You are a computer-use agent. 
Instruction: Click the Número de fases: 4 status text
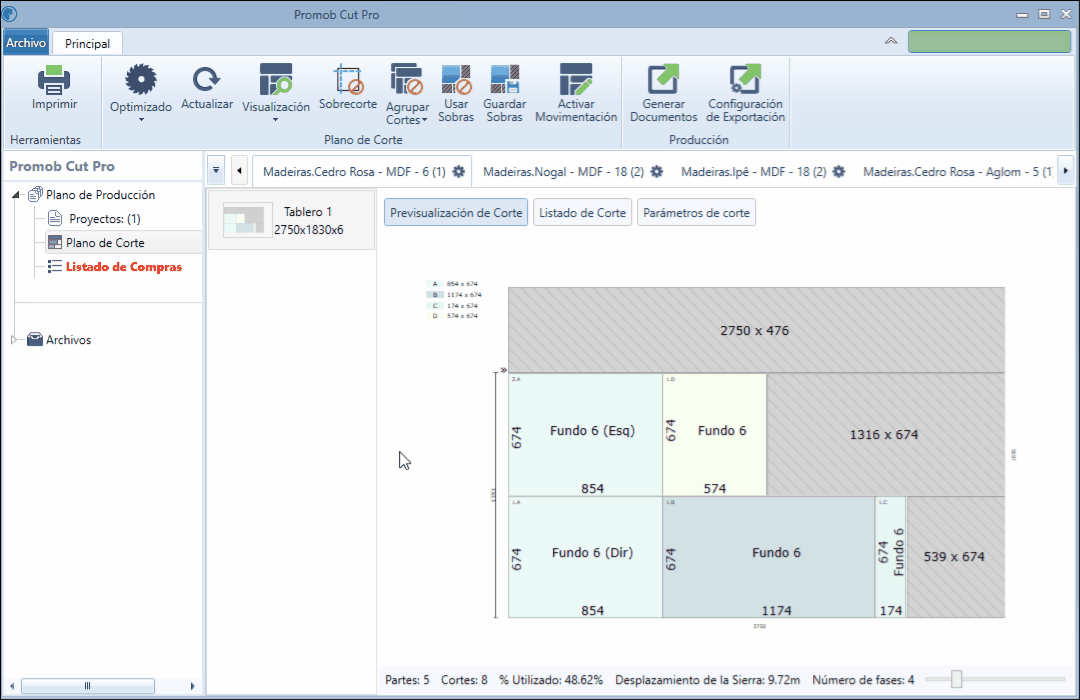tap(863, 680)
